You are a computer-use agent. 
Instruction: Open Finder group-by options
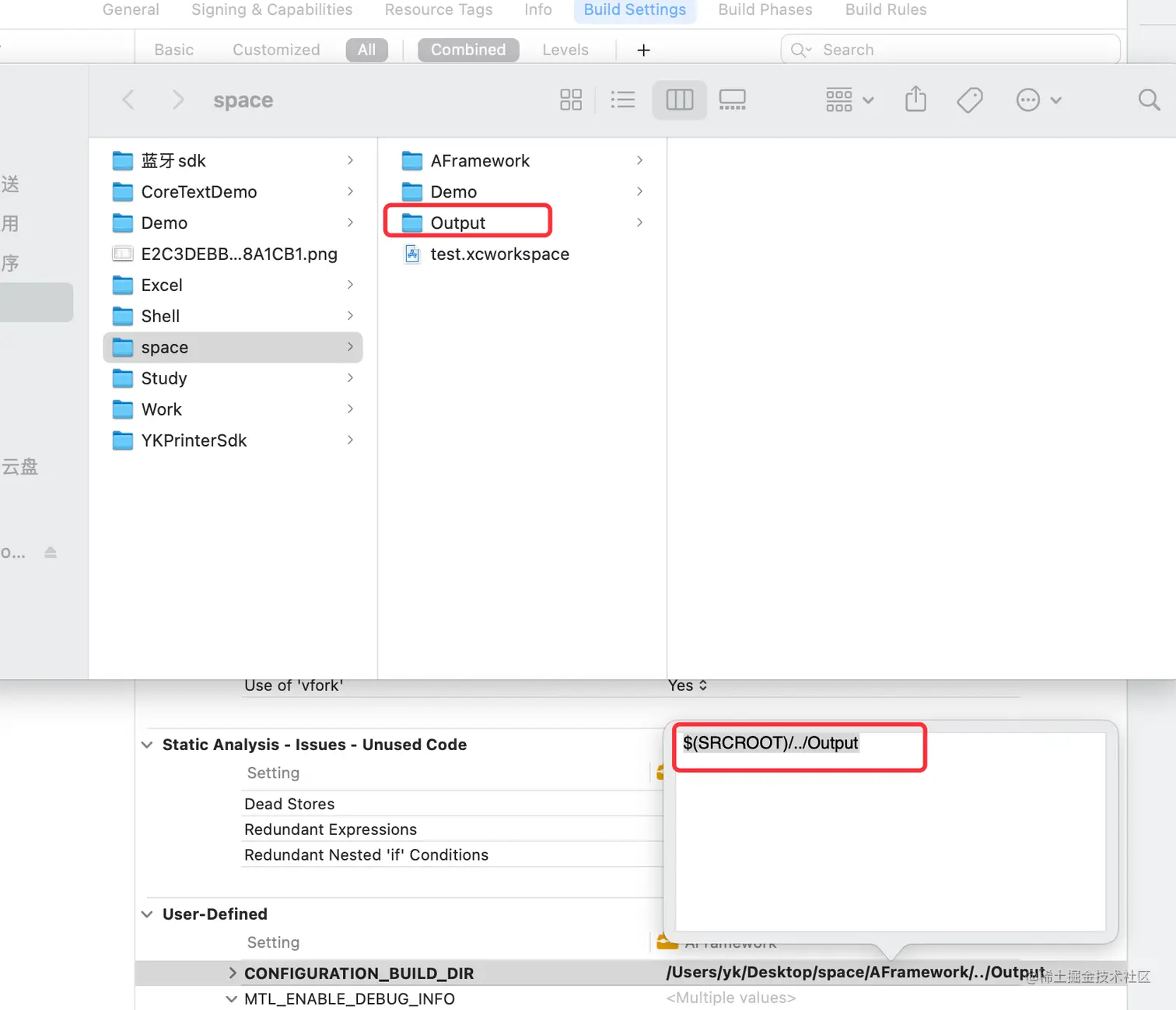(849, 100)
